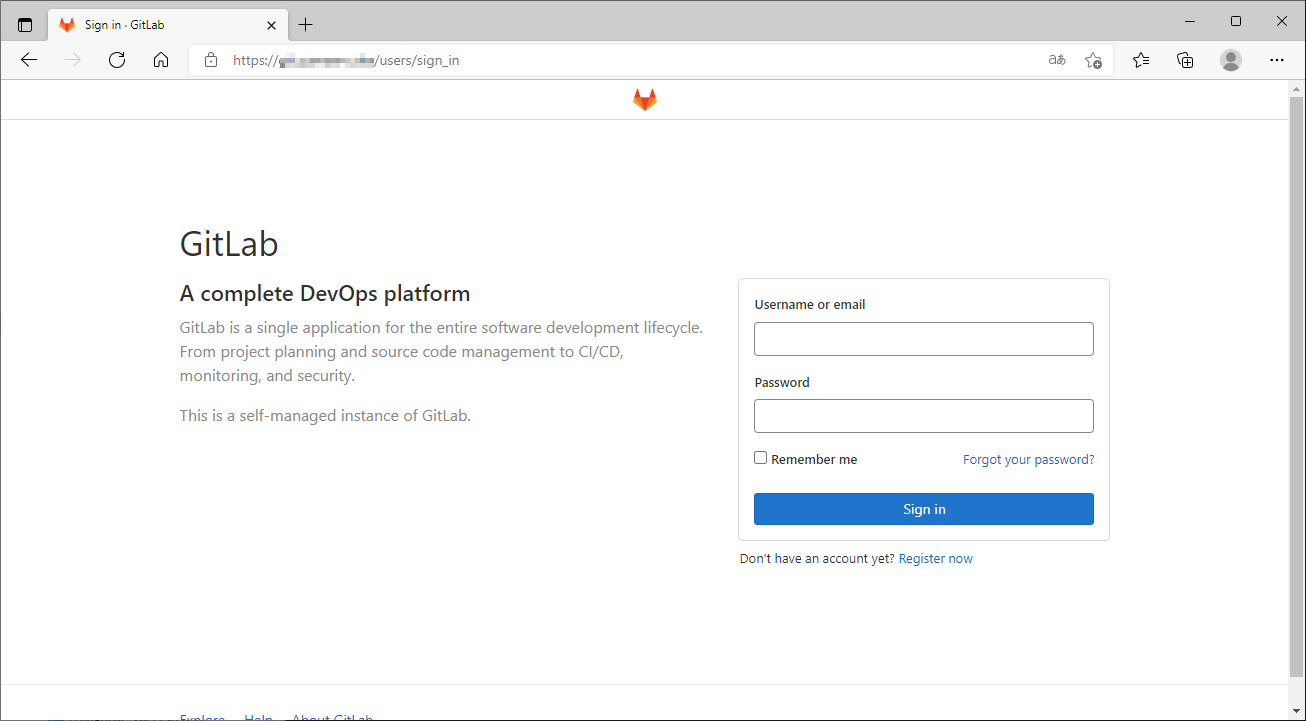Click the "Password" label
This screenshot has height=721, width=1306.
point(782,383)
